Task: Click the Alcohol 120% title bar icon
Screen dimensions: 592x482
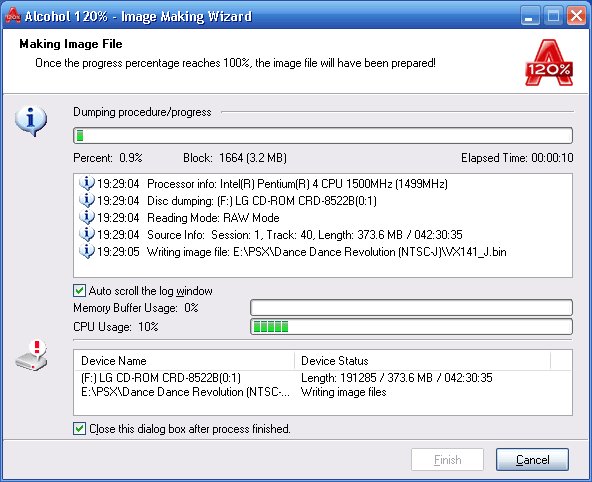Action: (x=12, y=15)
